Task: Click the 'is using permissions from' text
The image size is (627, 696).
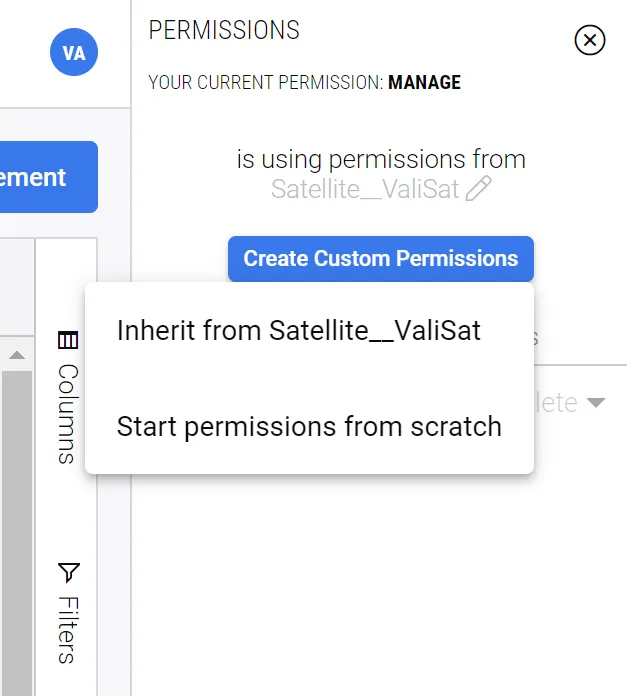Action: pyautogui.click(x=381, y=159)
